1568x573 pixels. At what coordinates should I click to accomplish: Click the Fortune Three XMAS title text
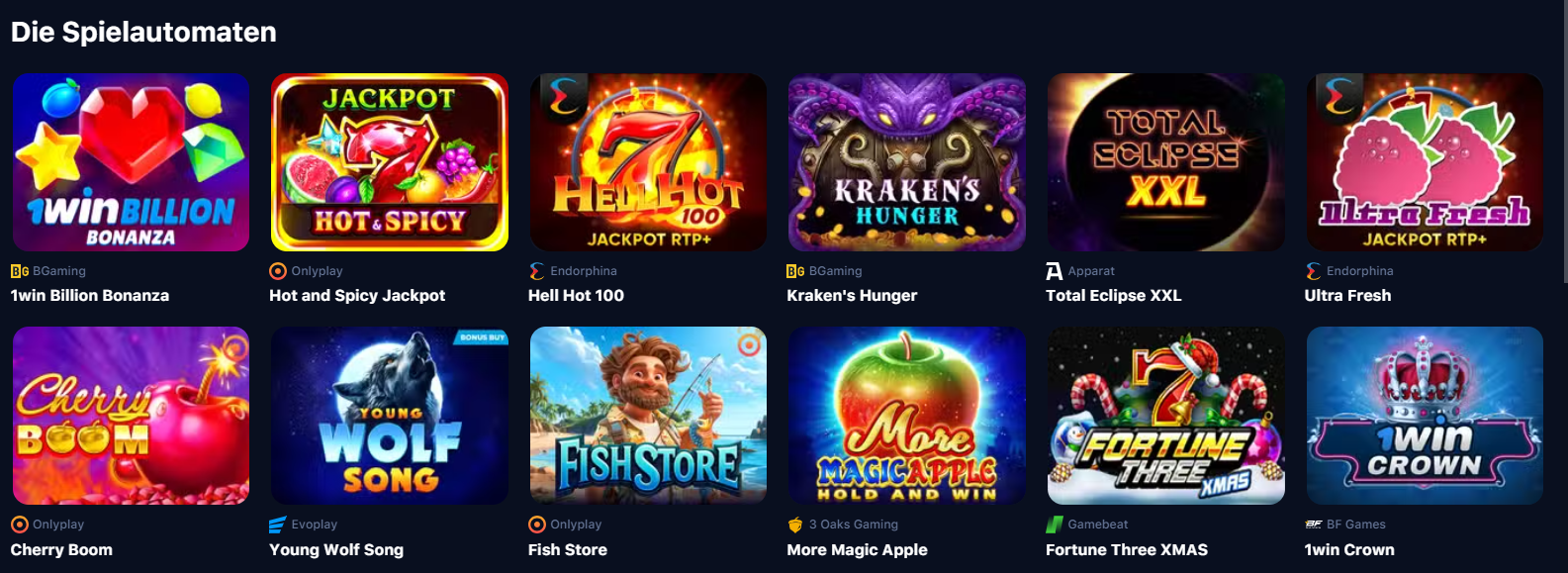pos(1127,550)
